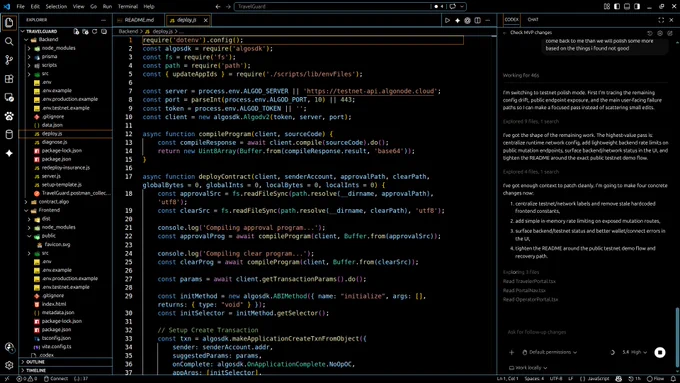Open the Selection menu

tap(56, 7)
